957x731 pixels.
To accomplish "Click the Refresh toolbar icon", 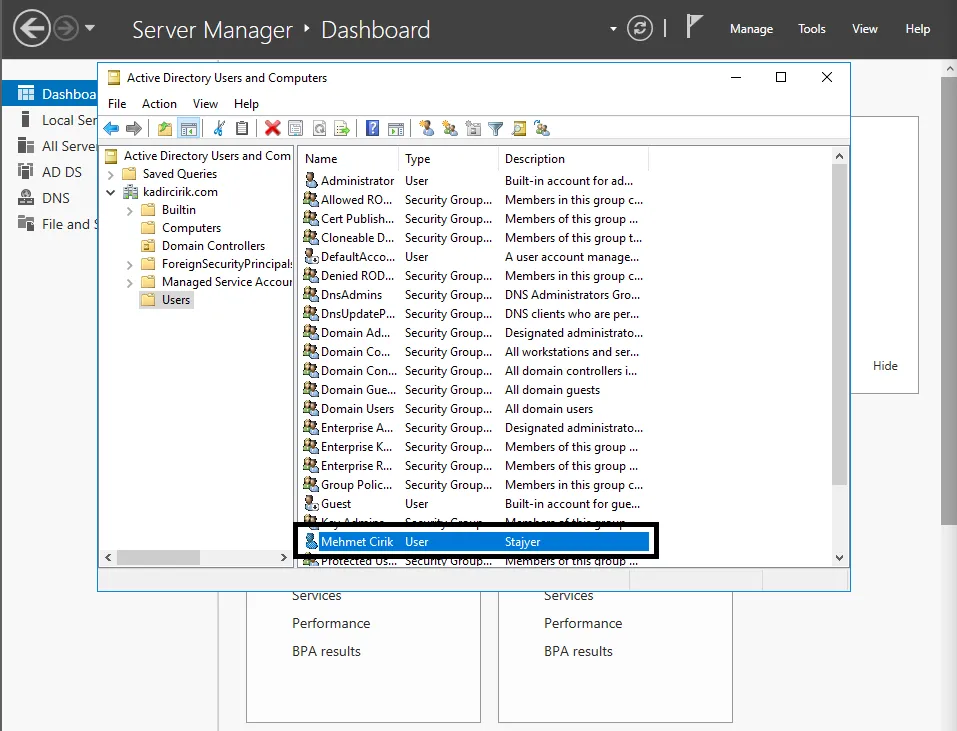I will (319, 129).
